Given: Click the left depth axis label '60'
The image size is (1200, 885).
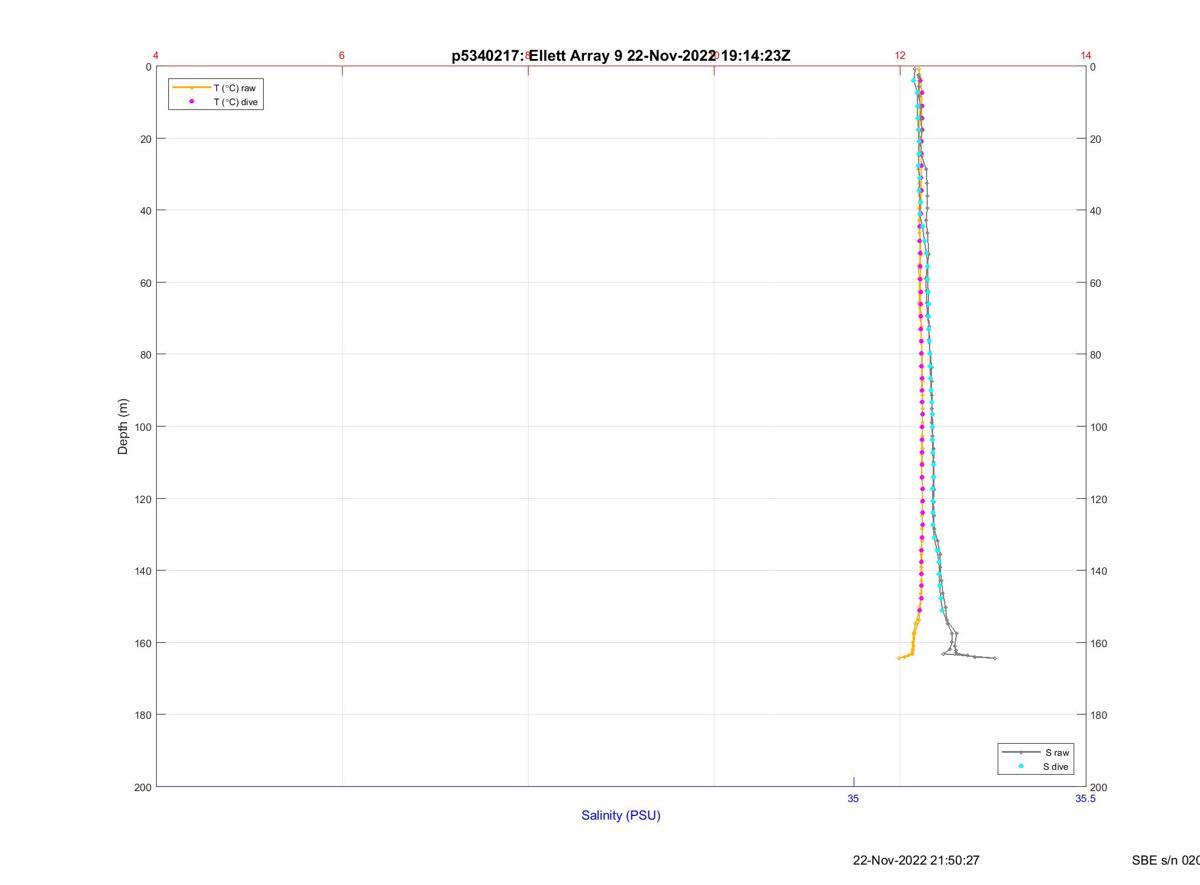Looking at the screenshot, I should [145, 283].
